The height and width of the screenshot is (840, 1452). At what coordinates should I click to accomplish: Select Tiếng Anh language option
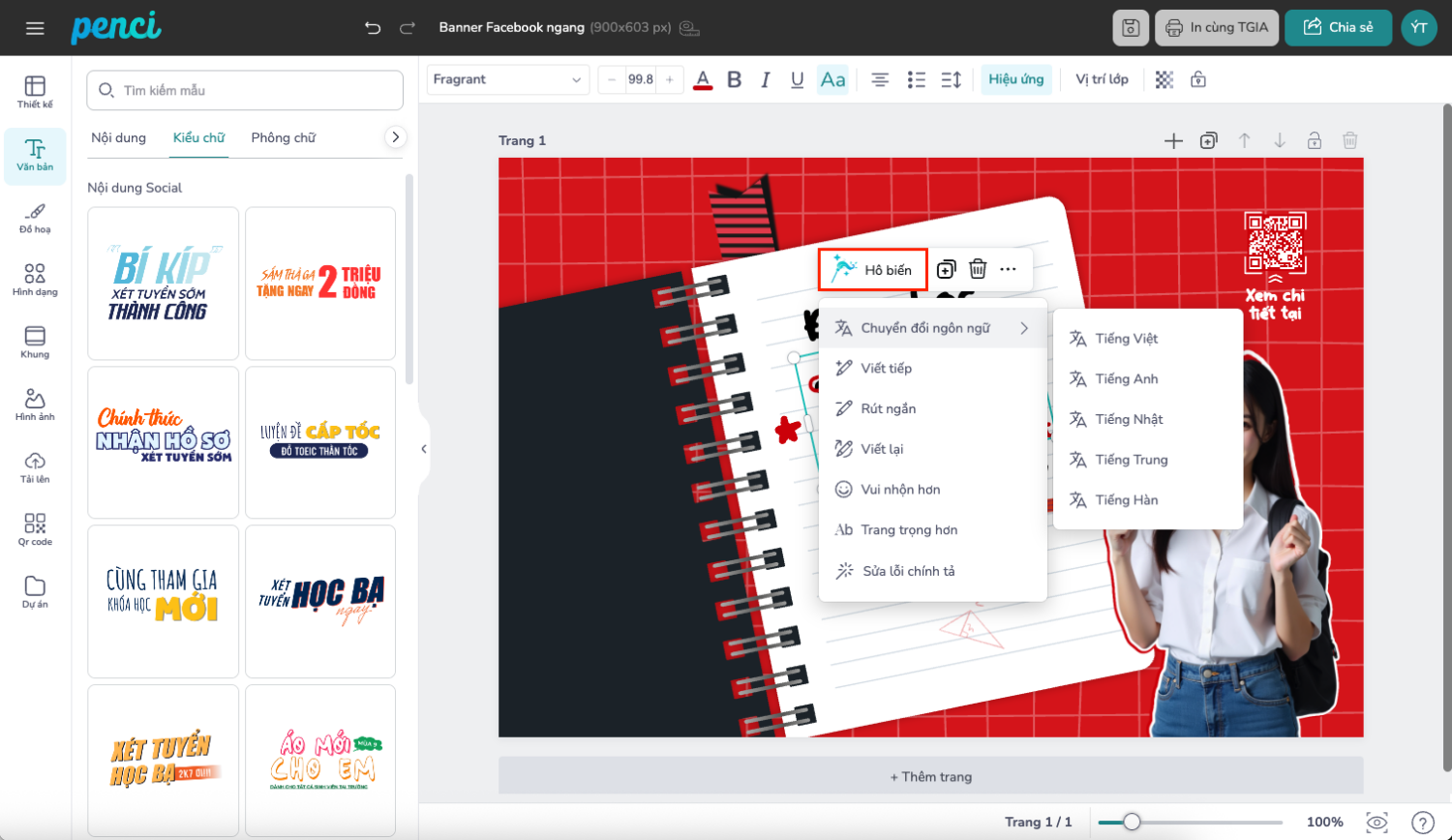pos(1127,379)
